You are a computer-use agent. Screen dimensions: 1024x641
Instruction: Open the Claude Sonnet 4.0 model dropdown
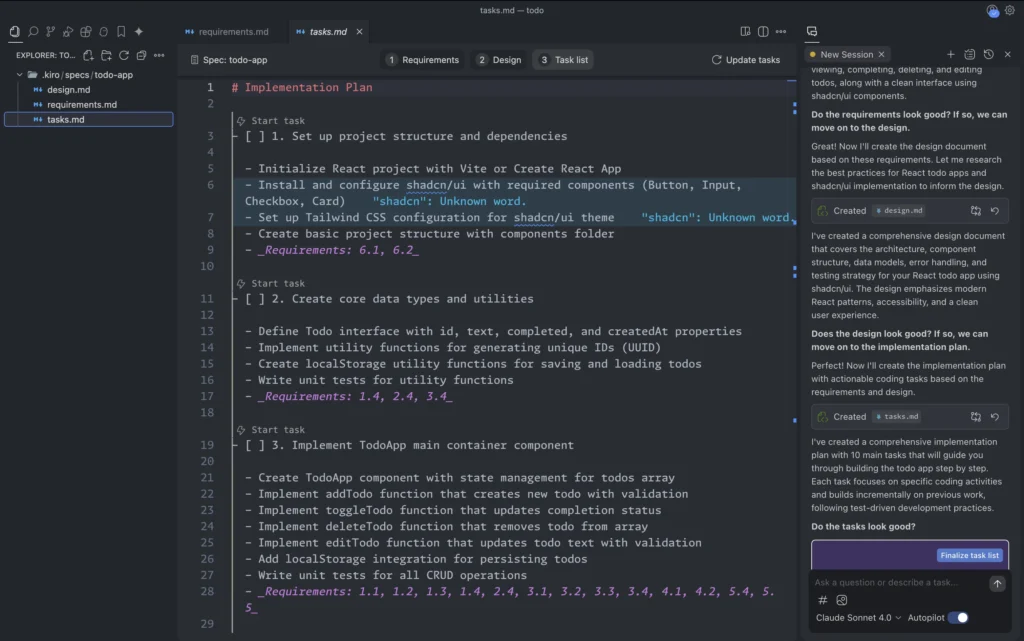(858, 618)
